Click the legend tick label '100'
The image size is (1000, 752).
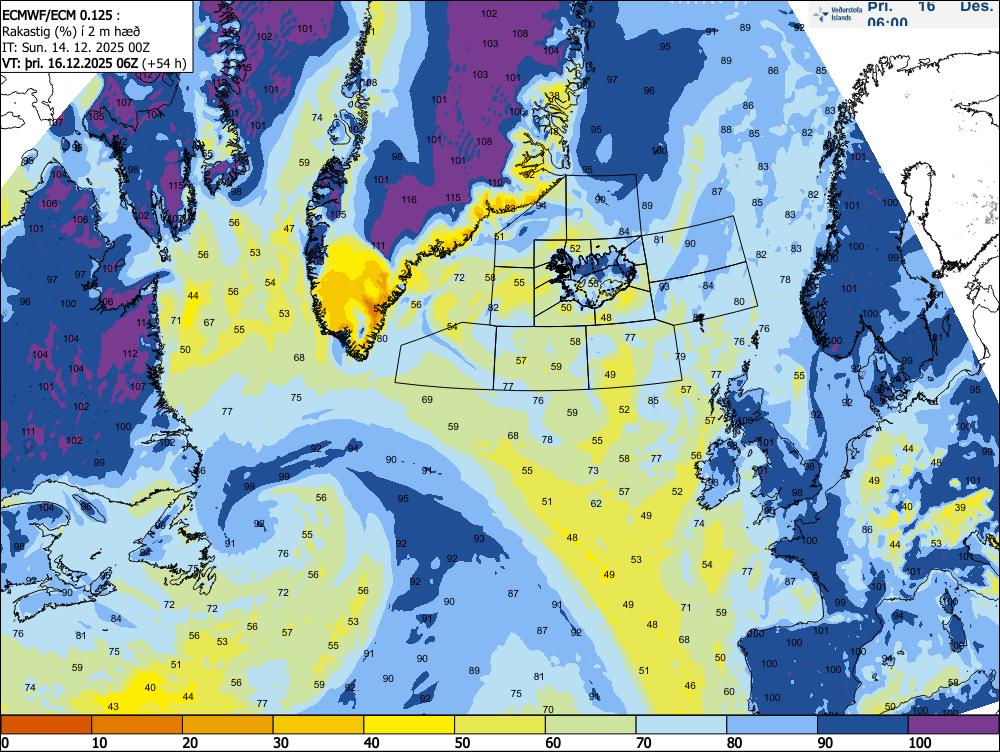[919, 742]
